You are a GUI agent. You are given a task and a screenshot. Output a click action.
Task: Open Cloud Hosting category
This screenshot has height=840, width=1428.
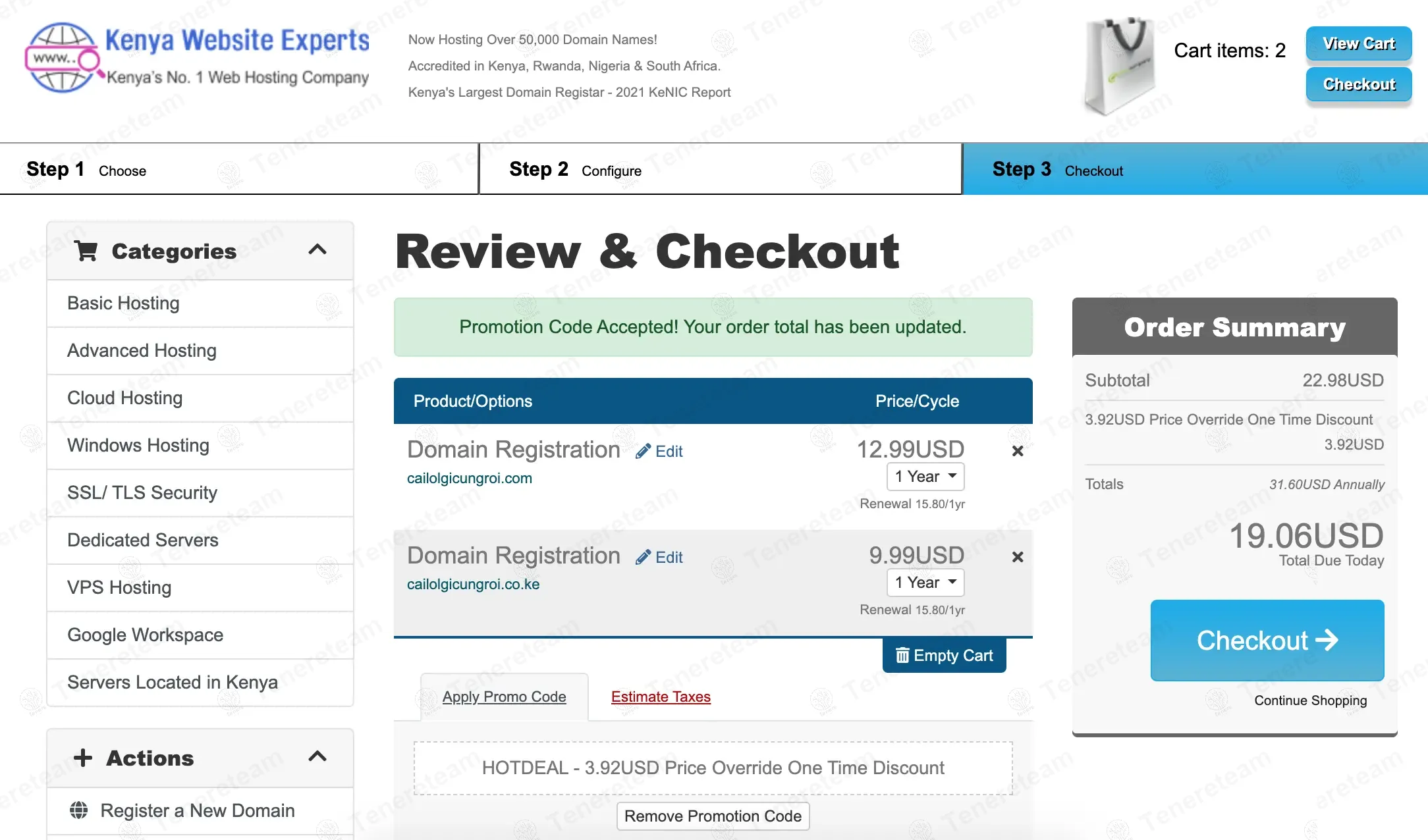[x=200, y=398]
